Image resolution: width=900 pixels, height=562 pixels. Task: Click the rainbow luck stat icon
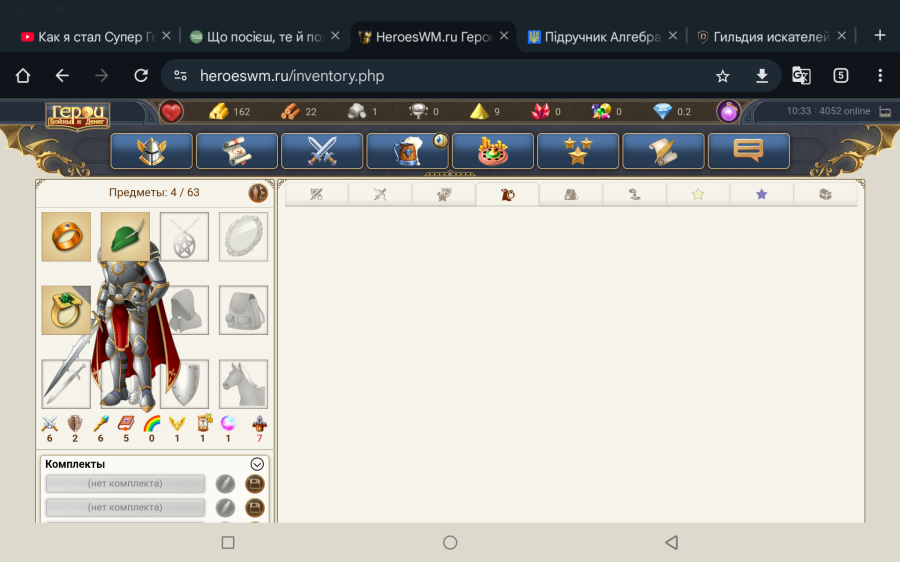click(152, 424)
